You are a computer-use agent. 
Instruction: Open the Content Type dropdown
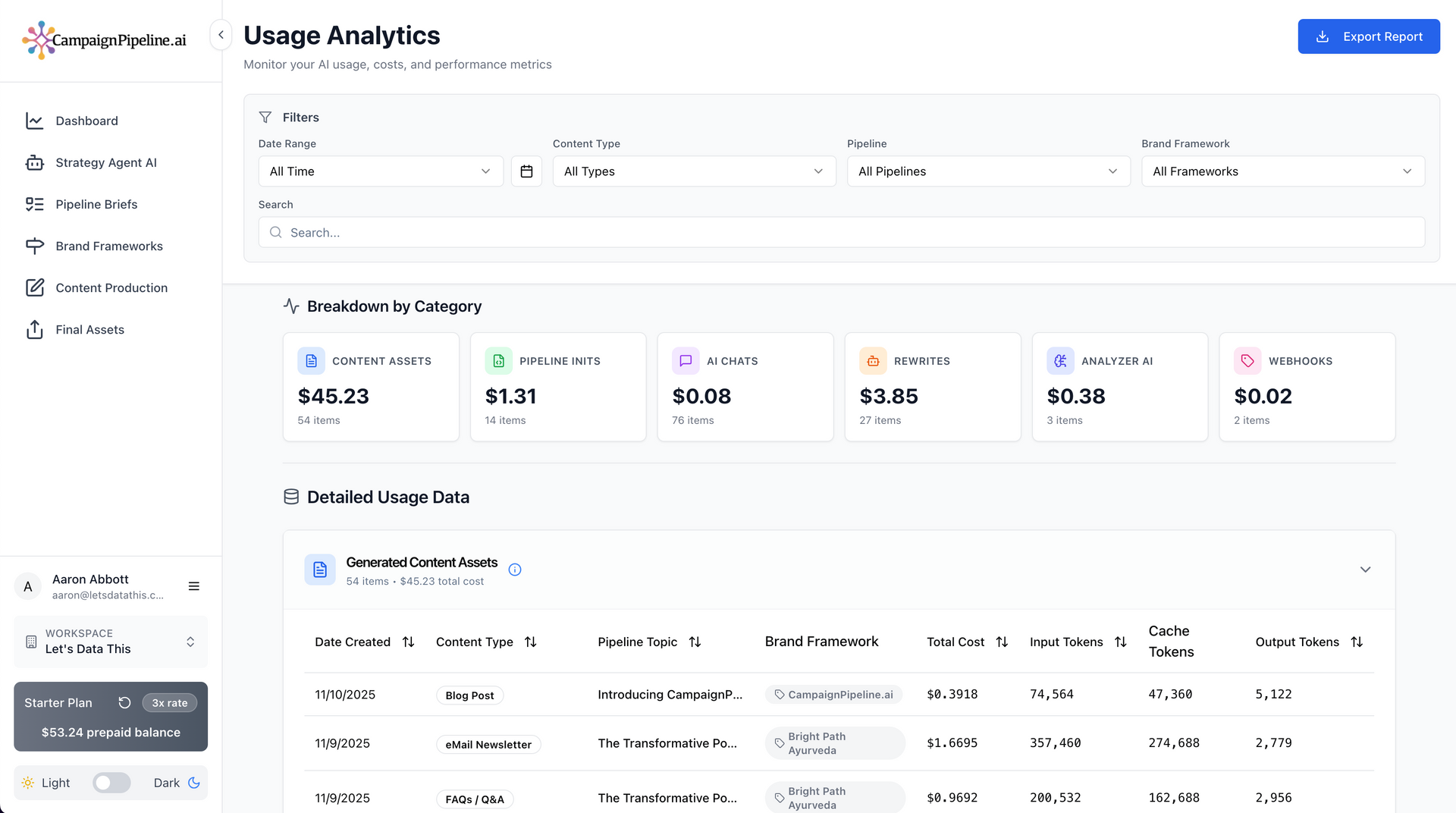(x=694, y=171)
